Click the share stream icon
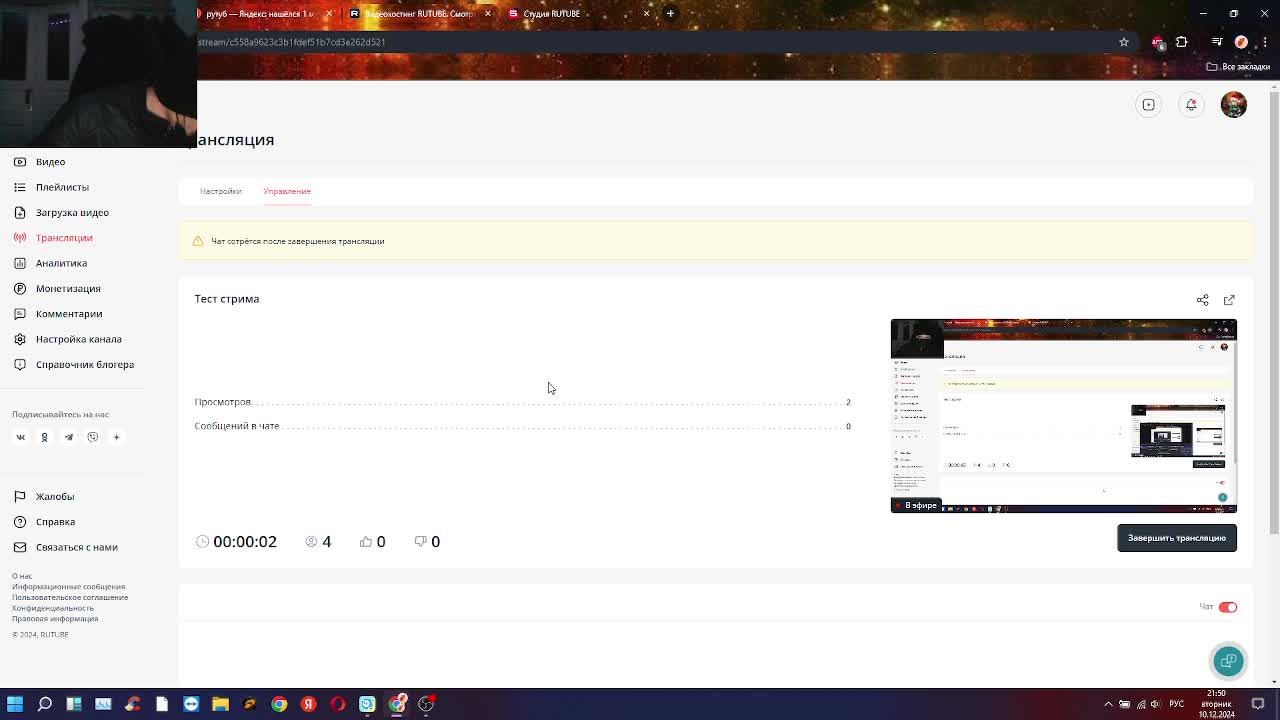The image size is (1280, 720). pyautogui.click(x=1203, y=300)
